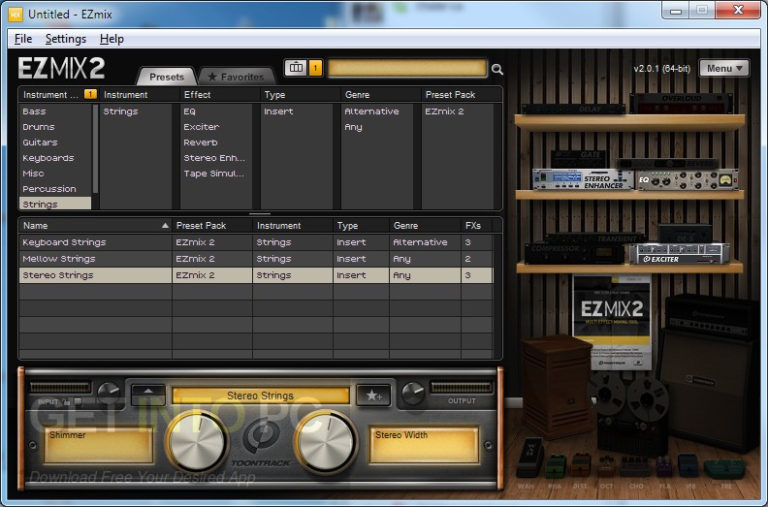Open the File menu
The height and width of the screenshot is (507, 768).
tap(24, 39)
